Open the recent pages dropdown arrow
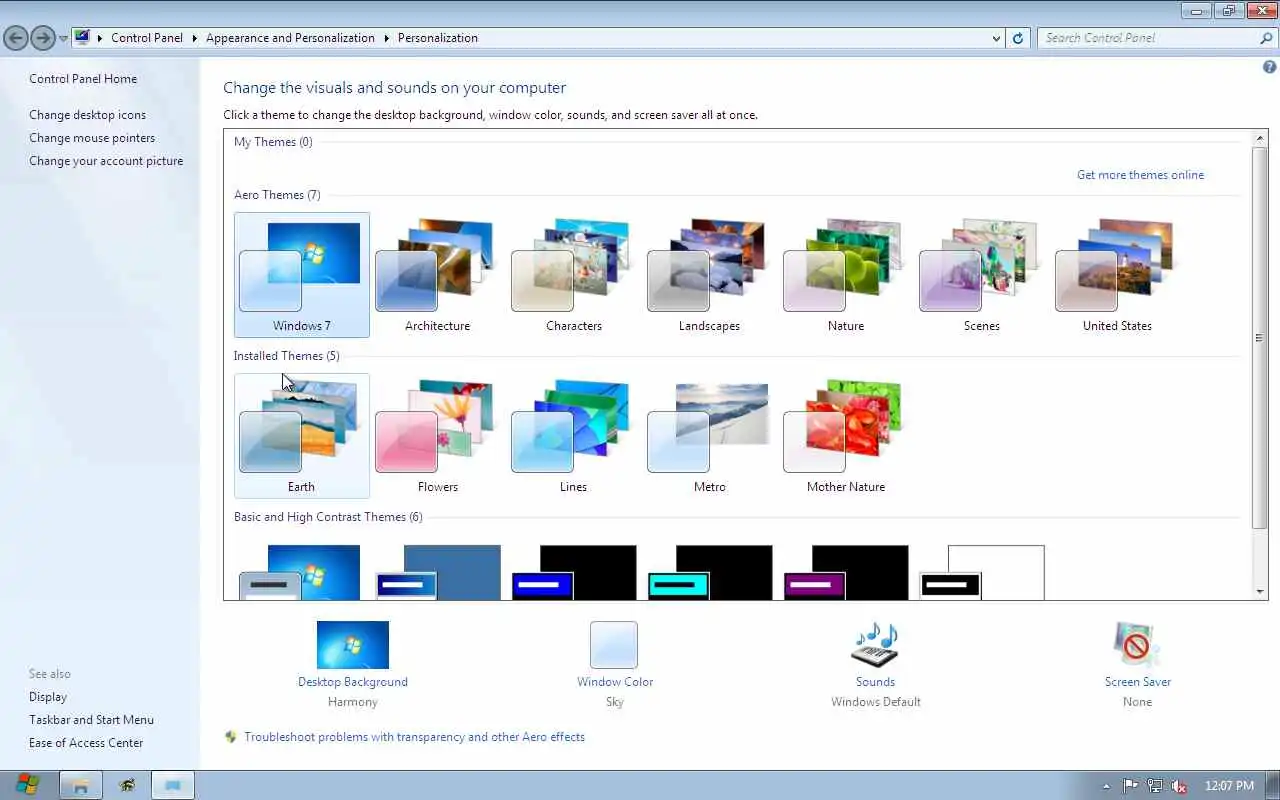Viewport: 1280px width, 800px height. click(63, 39)
